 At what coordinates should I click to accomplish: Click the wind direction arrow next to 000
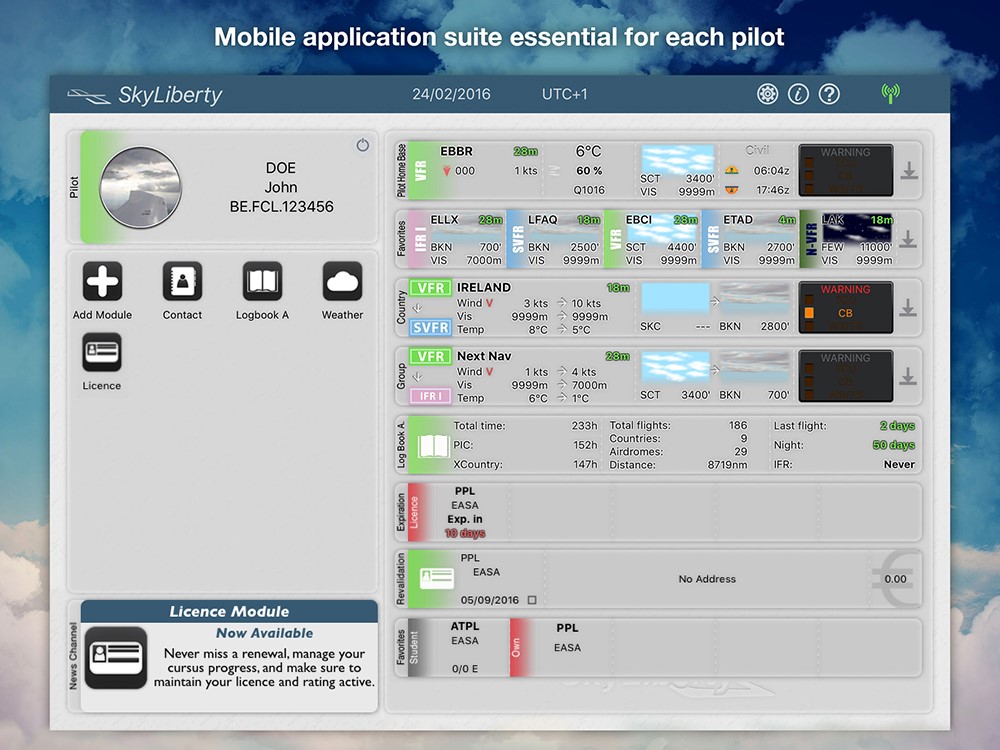pyautogui.click(x=446, y=171)
